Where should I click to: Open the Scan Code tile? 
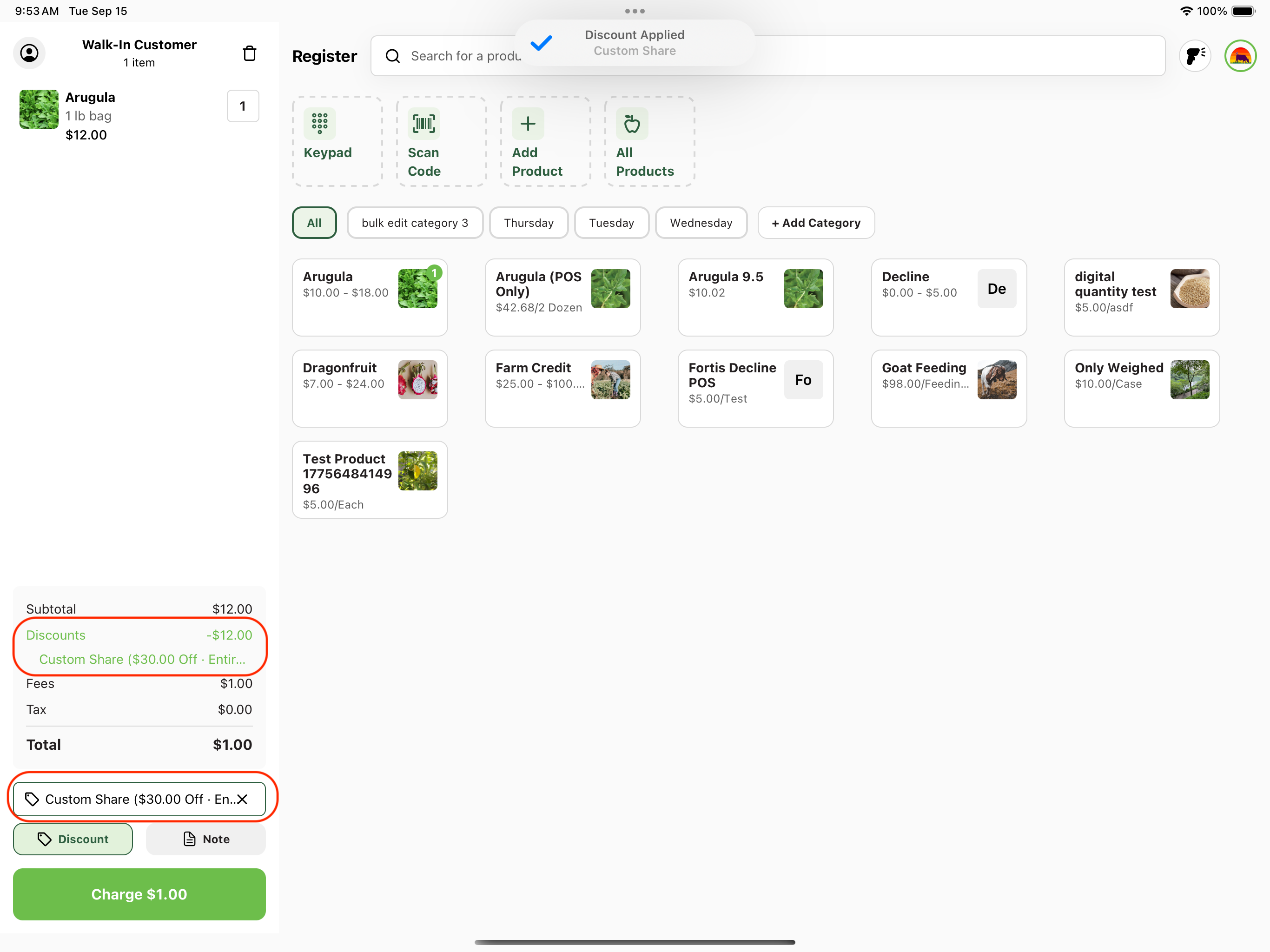(x=441, y=141)
